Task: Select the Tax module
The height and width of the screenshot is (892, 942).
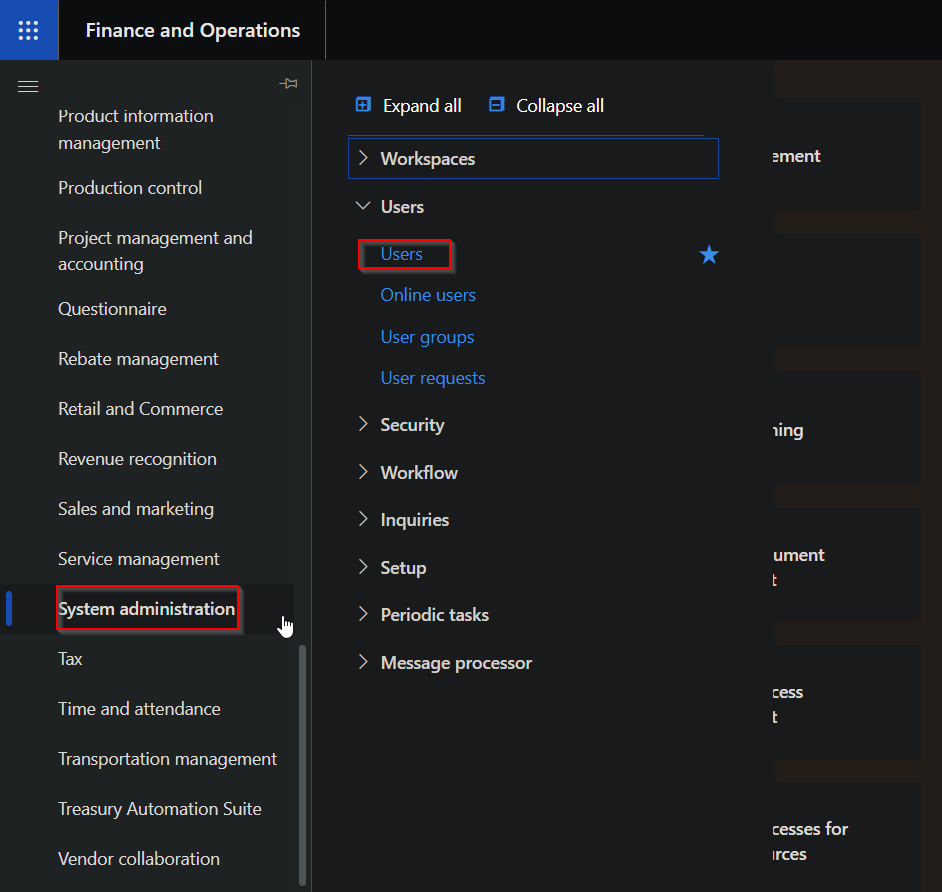Action: click(x=70, y=659)
